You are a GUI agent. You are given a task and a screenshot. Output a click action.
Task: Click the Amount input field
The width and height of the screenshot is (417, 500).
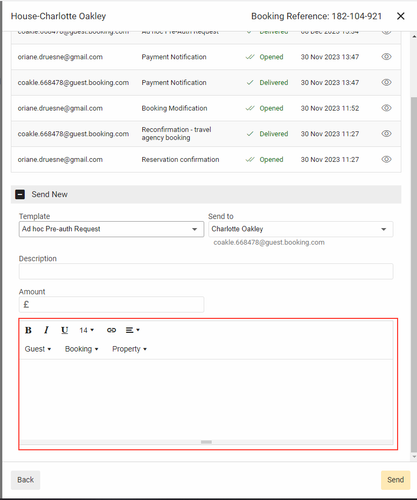111,305
